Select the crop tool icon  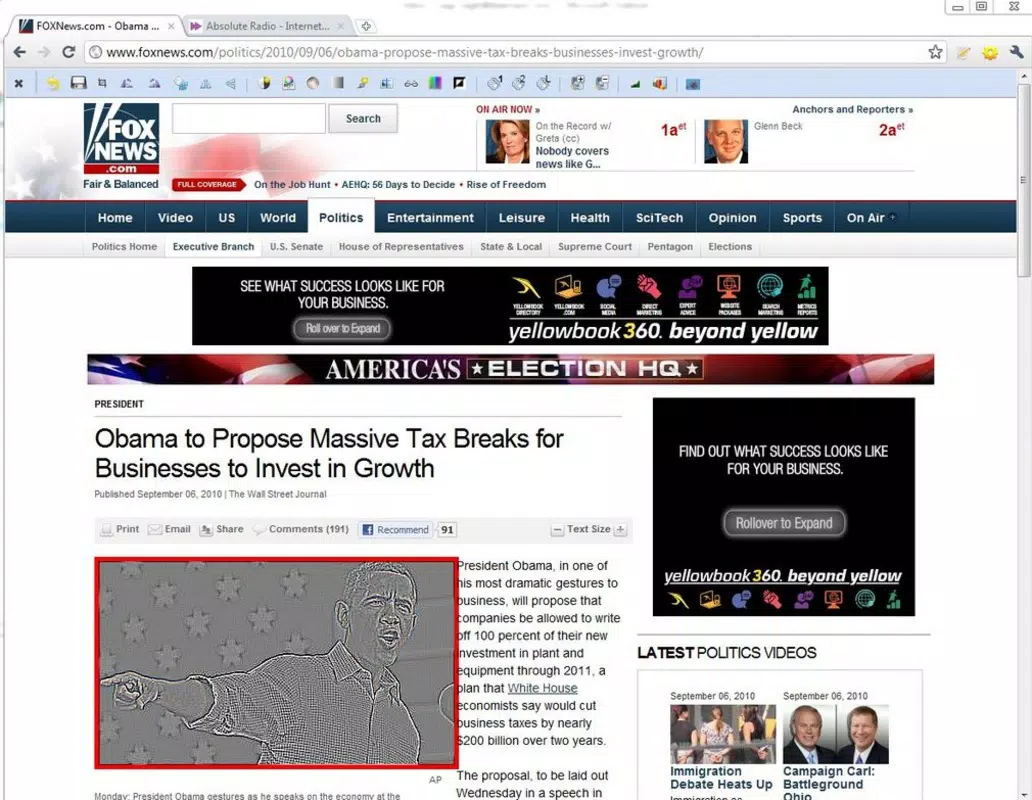(x=102, y=83)
